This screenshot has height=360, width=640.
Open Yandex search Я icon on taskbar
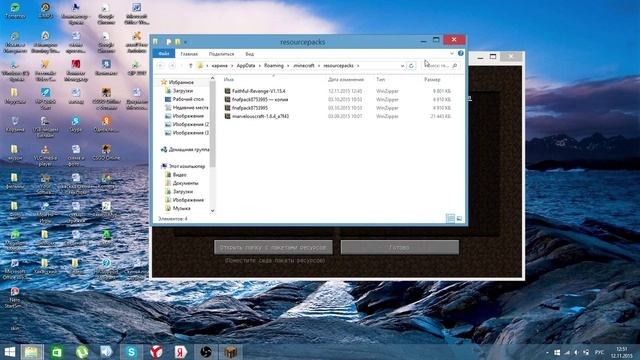(x=180, y=352)
